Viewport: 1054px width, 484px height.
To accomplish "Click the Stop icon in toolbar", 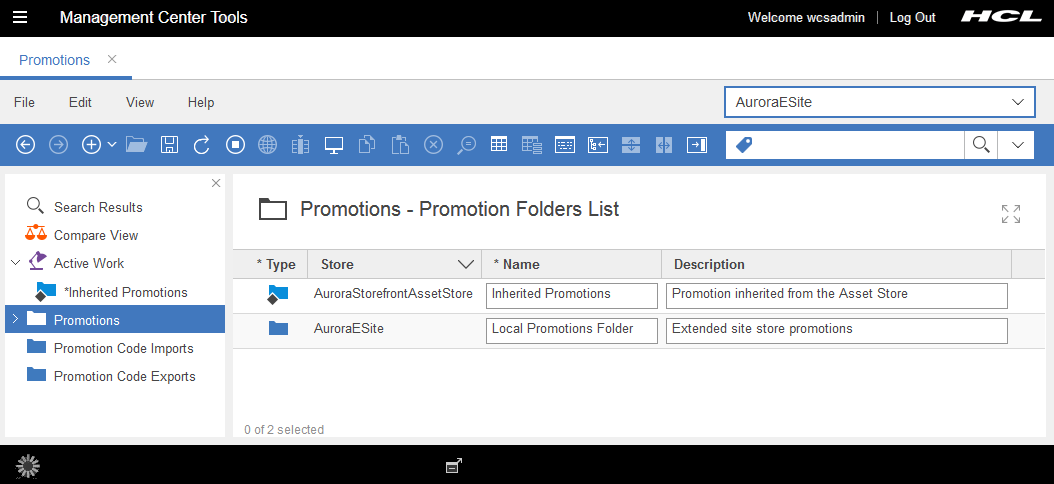I will coord(235,145).
